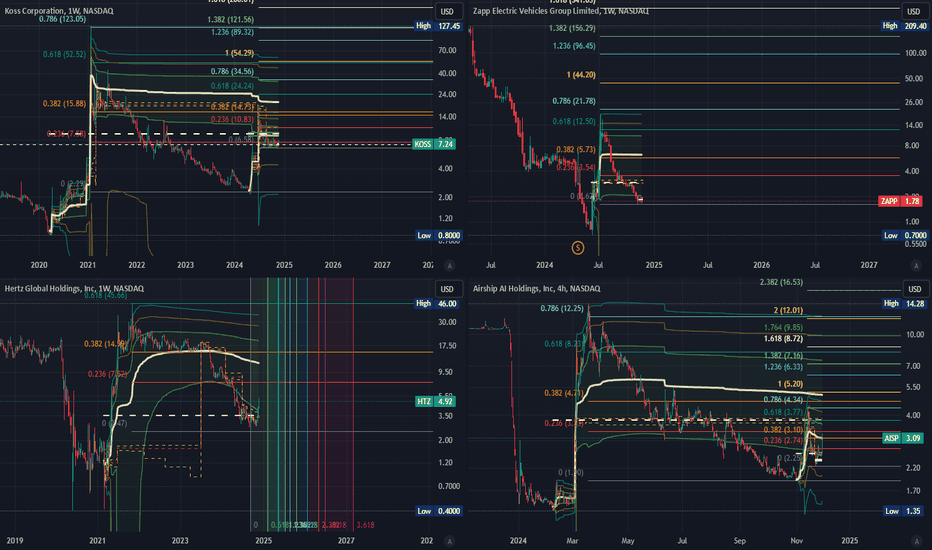Click the High 127.45 label on Koss chart

438,26
